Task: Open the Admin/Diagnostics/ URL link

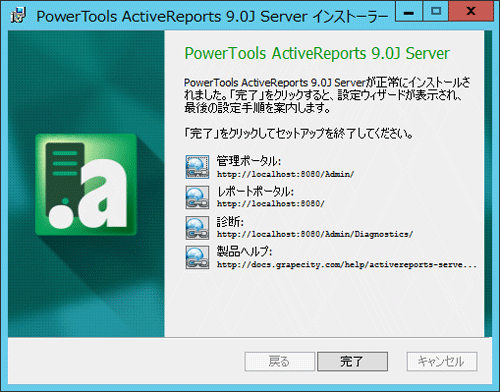Action: 315,234
